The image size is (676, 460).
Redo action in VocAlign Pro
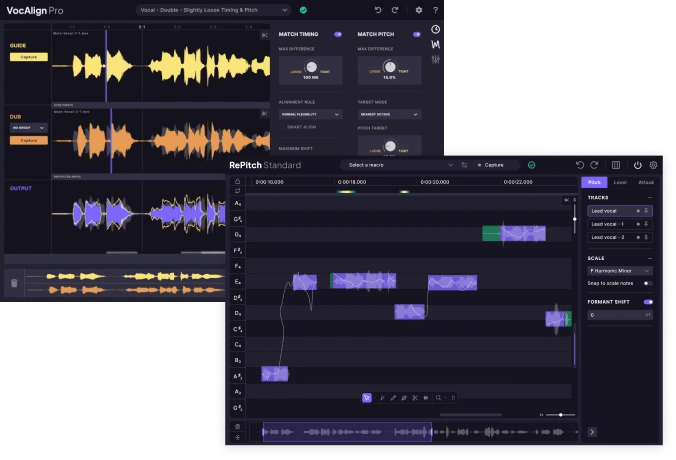395,10
